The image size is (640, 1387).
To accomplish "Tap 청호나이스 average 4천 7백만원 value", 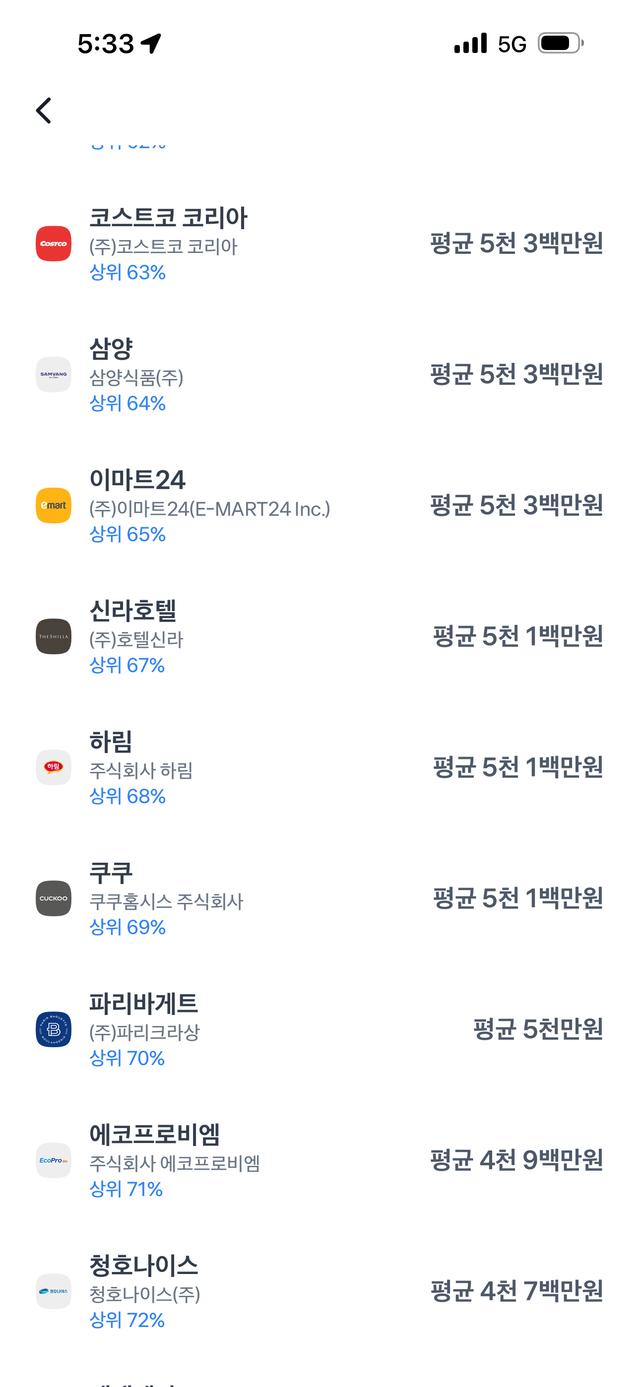I will point(516,1292).
